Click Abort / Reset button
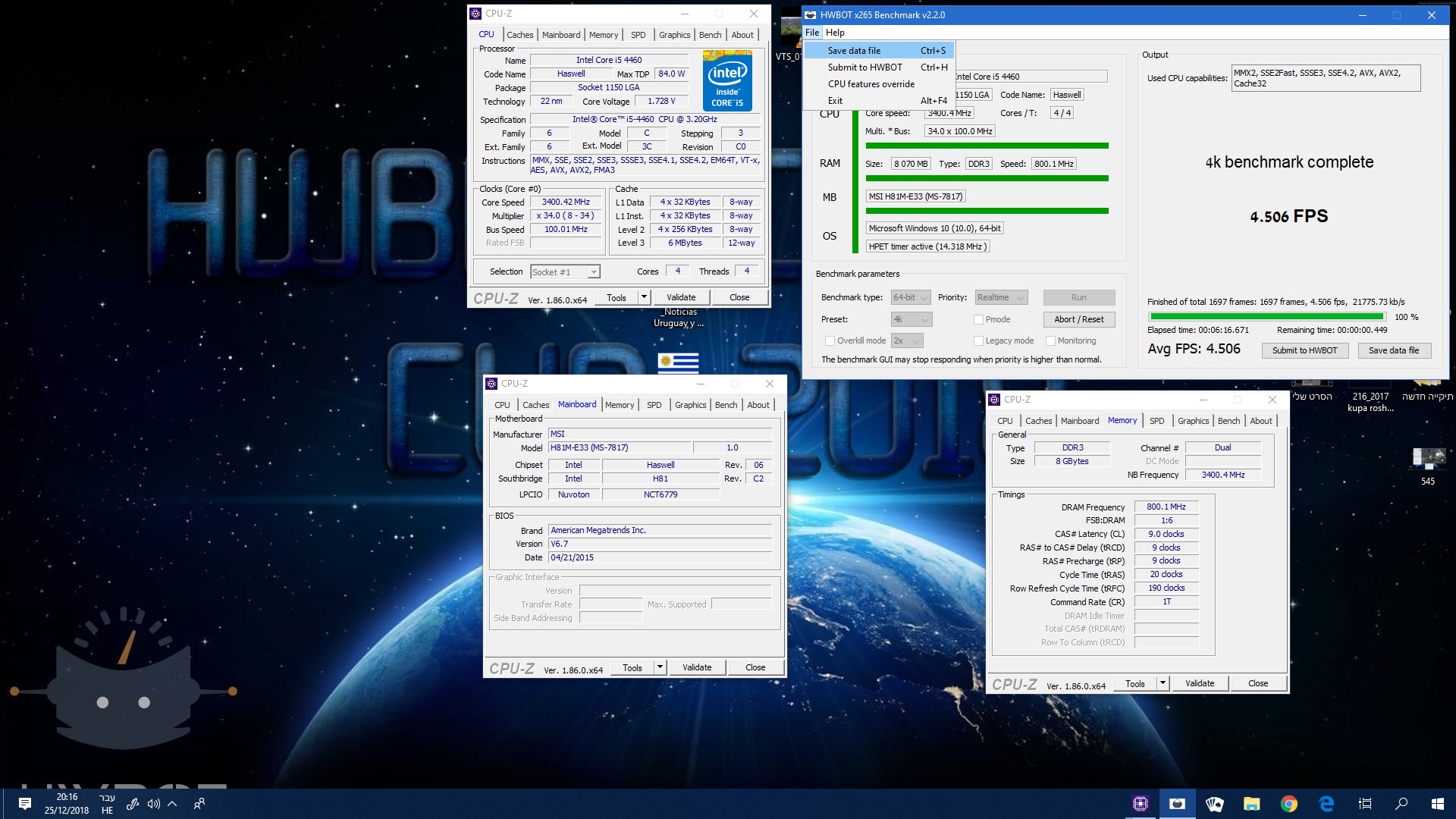This screenshot has width=1456, height=819. [x=1079, y=319]
